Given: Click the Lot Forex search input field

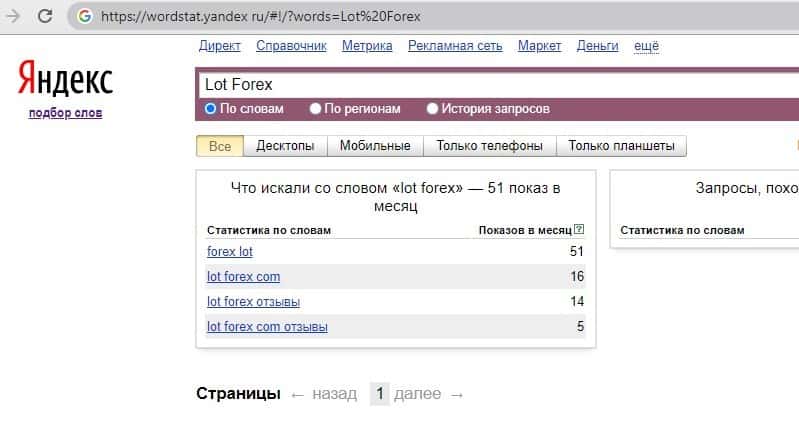Looking at the screenshot, I should [499, 85].
